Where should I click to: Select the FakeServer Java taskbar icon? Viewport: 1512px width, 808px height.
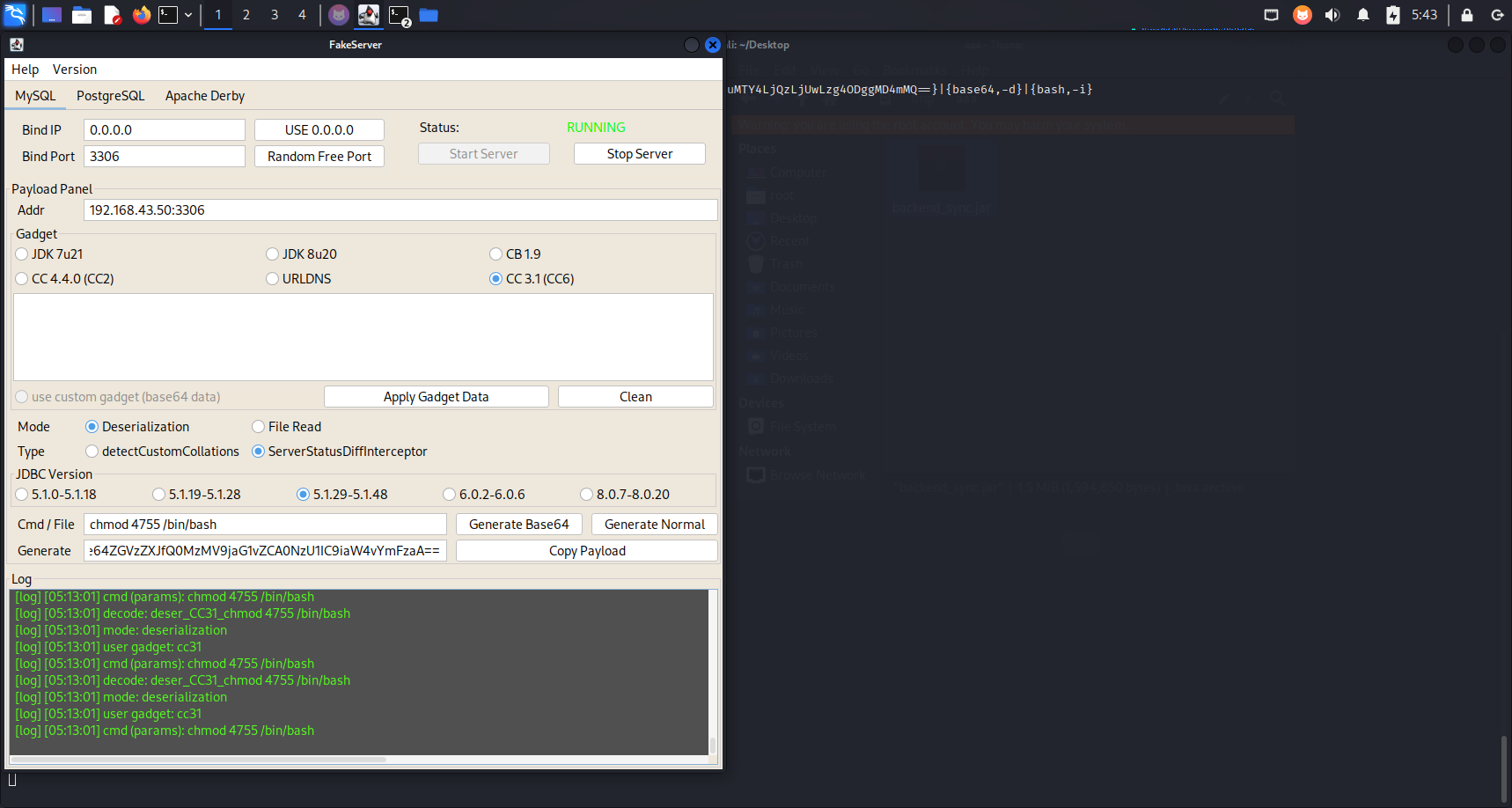tap(369, 15)
